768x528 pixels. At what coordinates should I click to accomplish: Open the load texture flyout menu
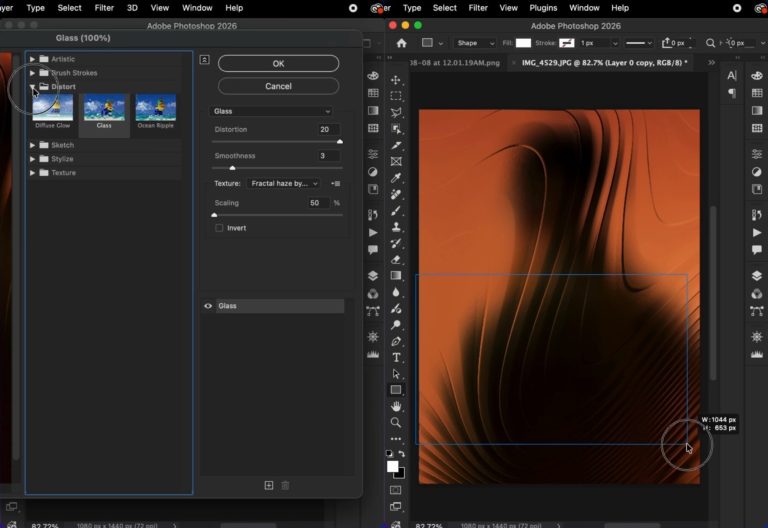336,184
